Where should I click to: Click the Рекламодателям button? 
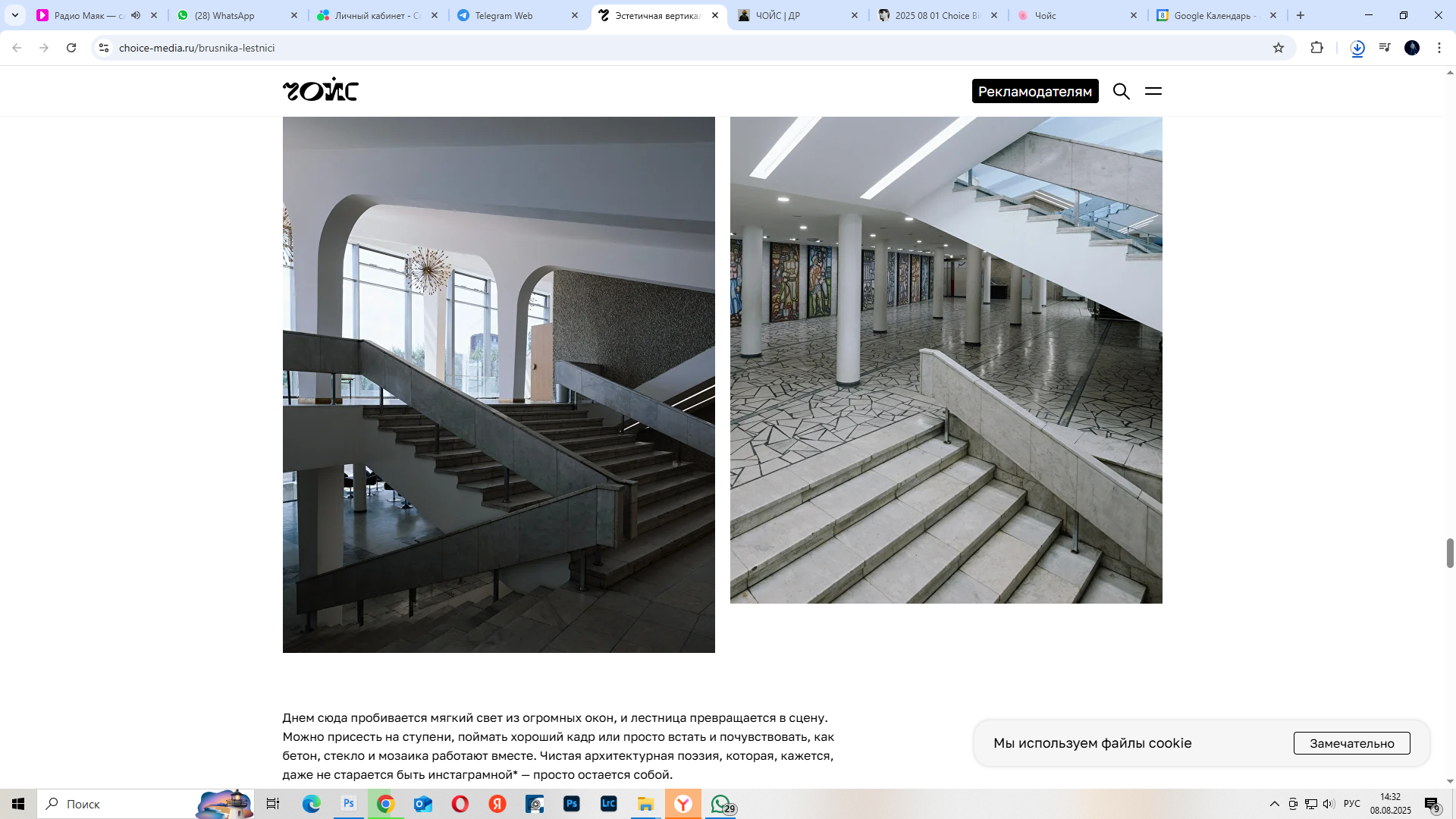pyautogui.click(x=1034, y=91)
